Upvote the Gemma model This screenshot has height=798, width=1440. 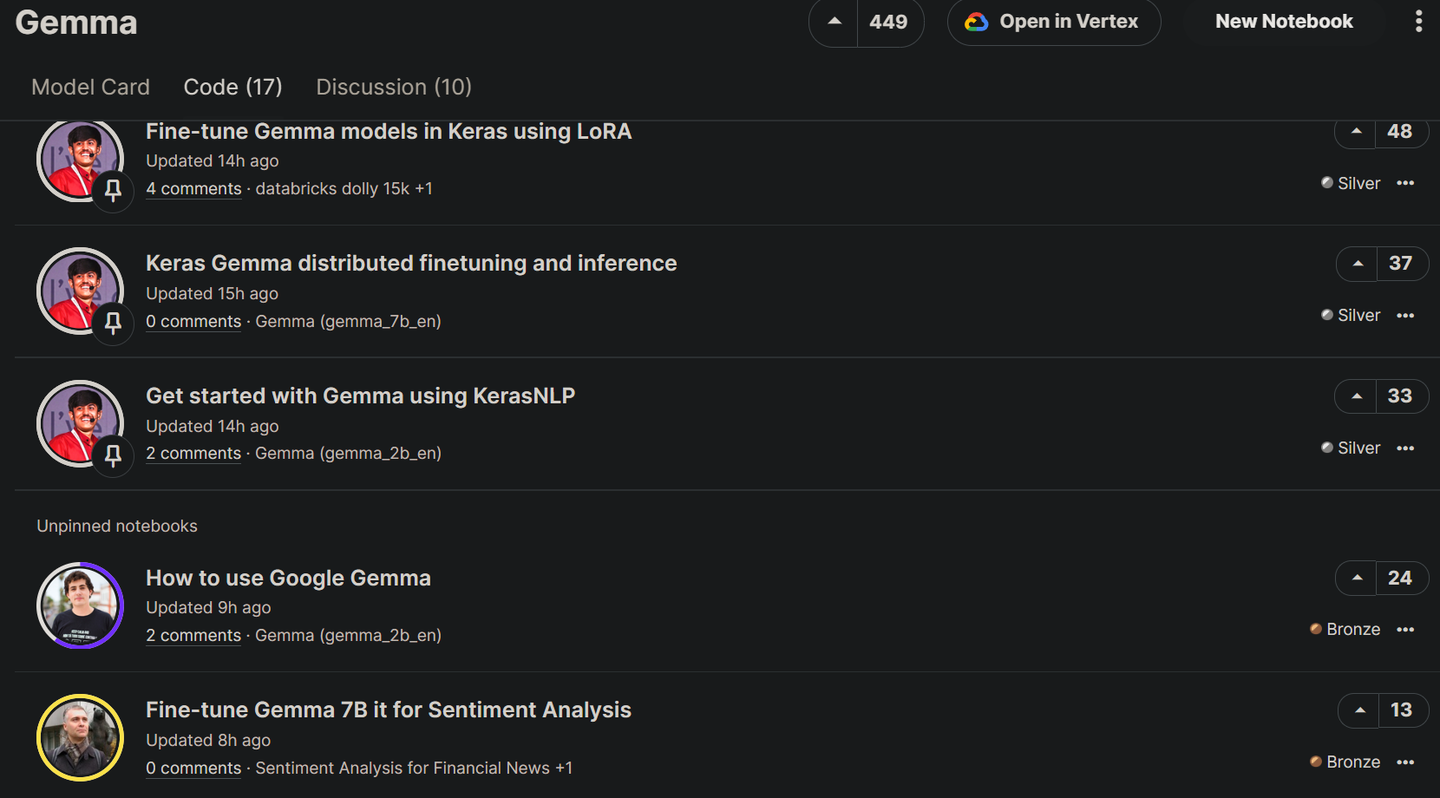(x=834, y=22)
